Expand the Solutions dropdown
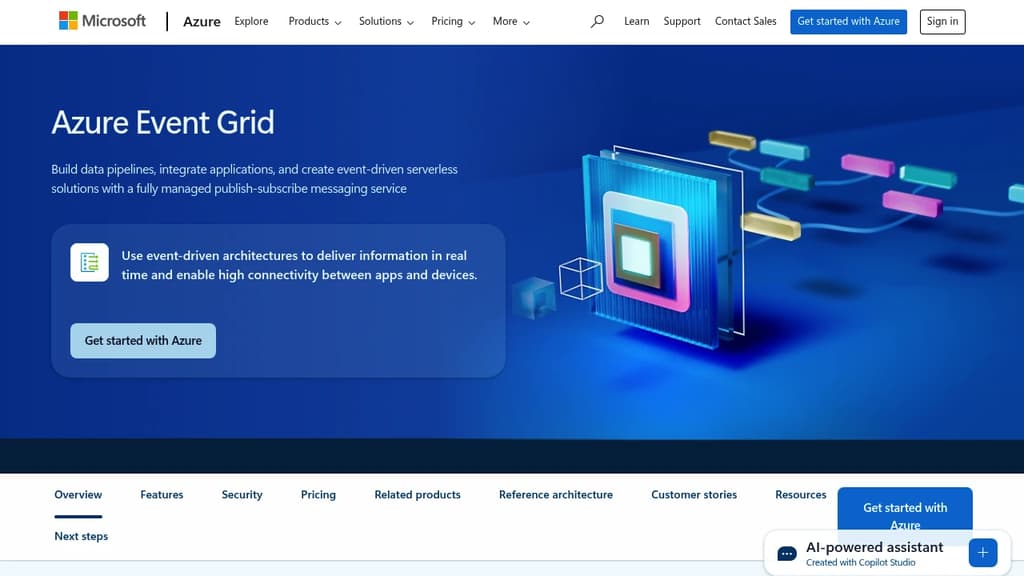 point(386,22)
